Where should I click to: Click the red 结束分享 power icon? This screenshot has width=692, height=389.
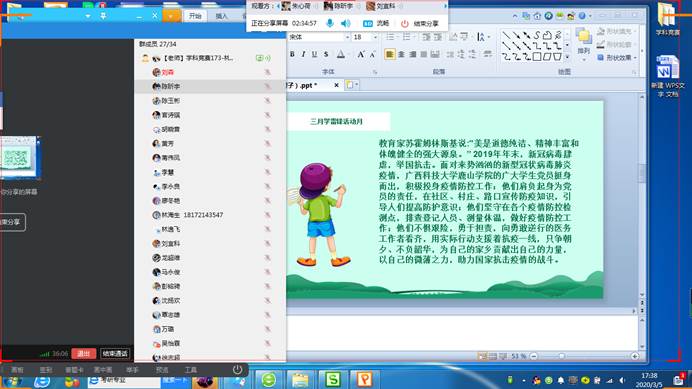405,23
